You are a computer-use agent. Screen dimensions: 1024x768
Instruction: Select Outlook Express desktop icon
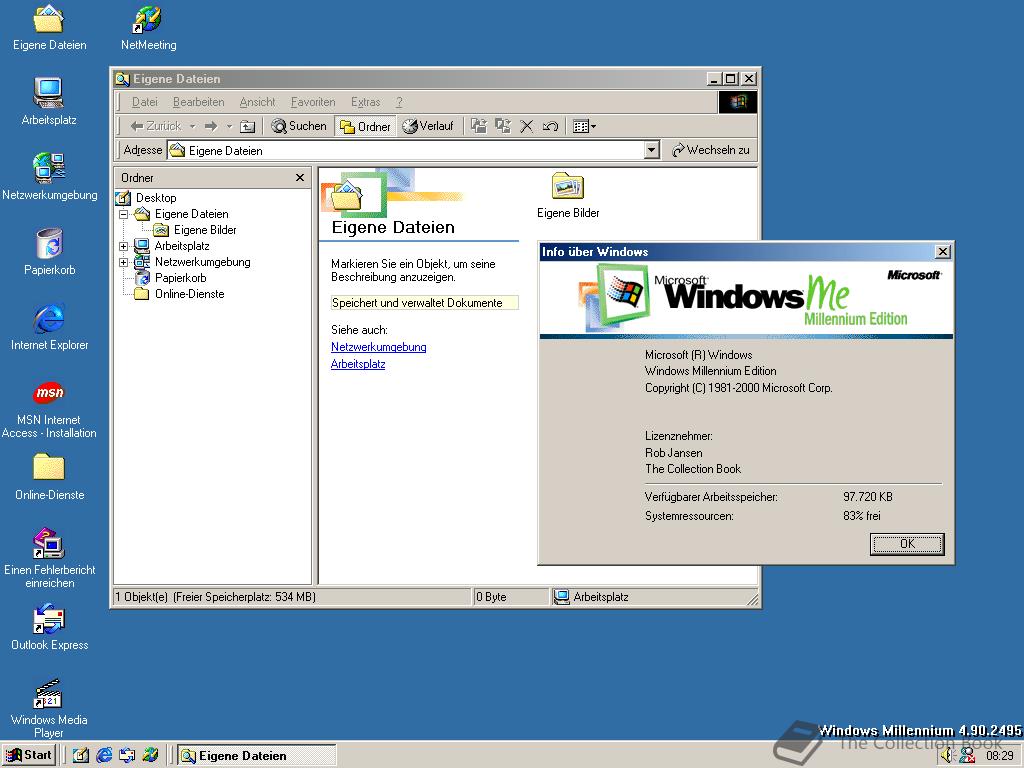coord(49,628)
